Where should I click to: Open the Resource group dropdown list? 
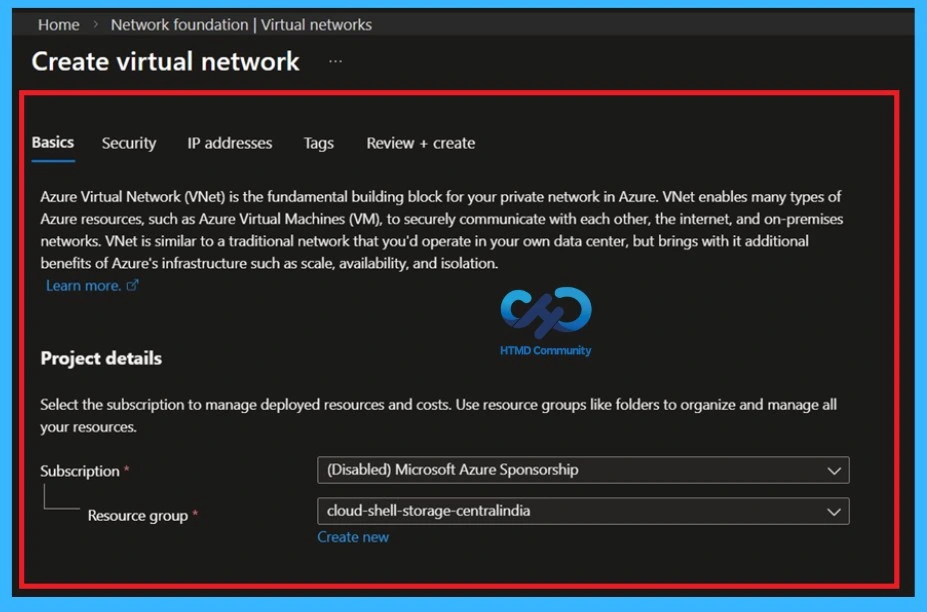pyautogui.click(x=583, y=512)
